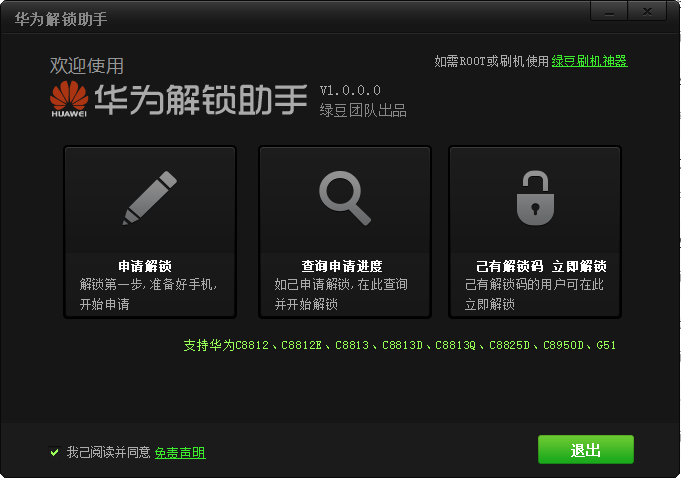Click the pencil icon for 申请解锁

[150, 198]
